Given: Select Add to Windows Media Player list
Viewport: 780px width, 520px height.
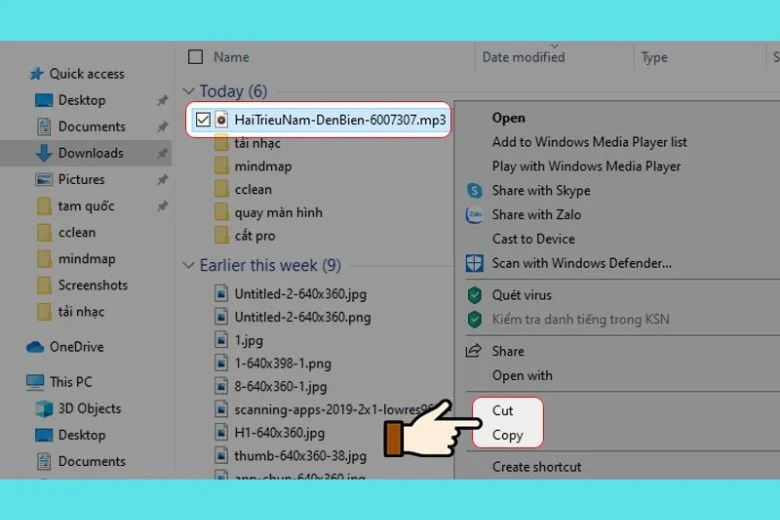Looking at the screenshot, I should (x=589, y=142).
